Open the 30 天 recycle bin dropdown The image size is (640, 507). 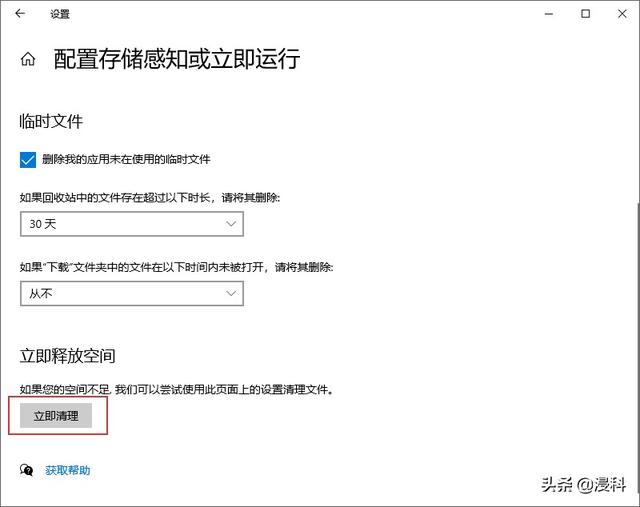pyautogui.click(x=131, y=224)
